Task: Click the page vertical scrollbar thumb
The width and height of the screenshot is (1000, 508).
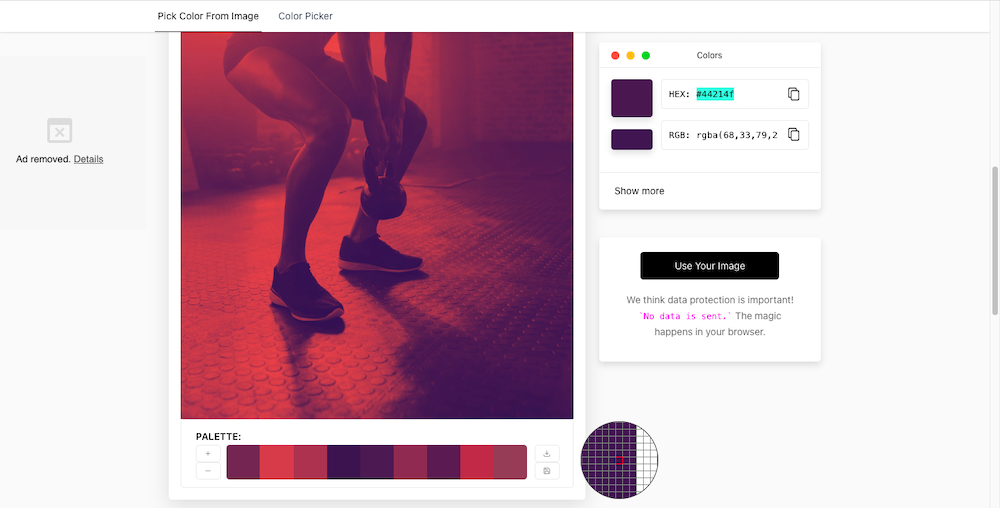Action: [994, 240]
